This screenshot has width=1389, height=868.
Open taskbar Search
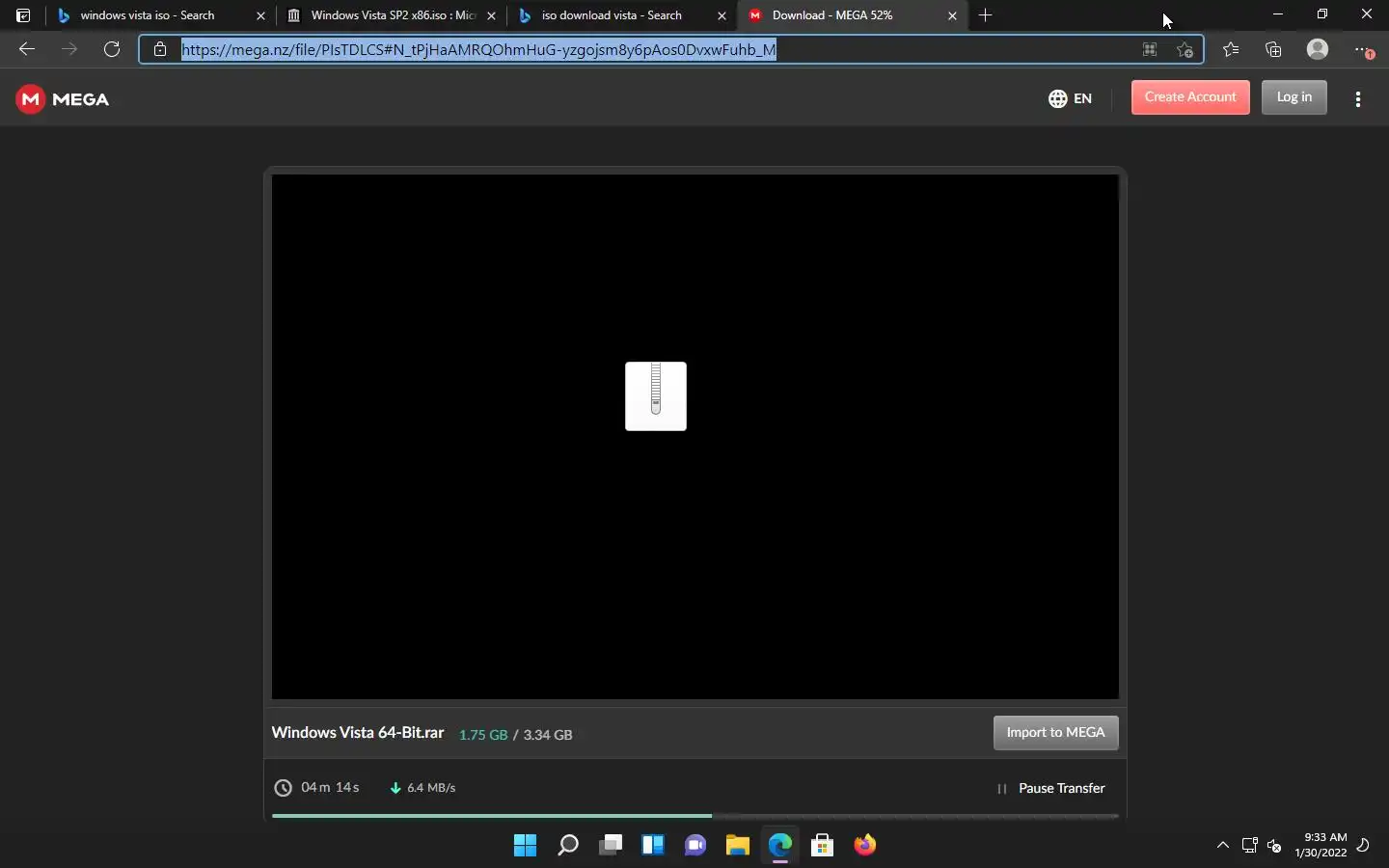[568, 846]
